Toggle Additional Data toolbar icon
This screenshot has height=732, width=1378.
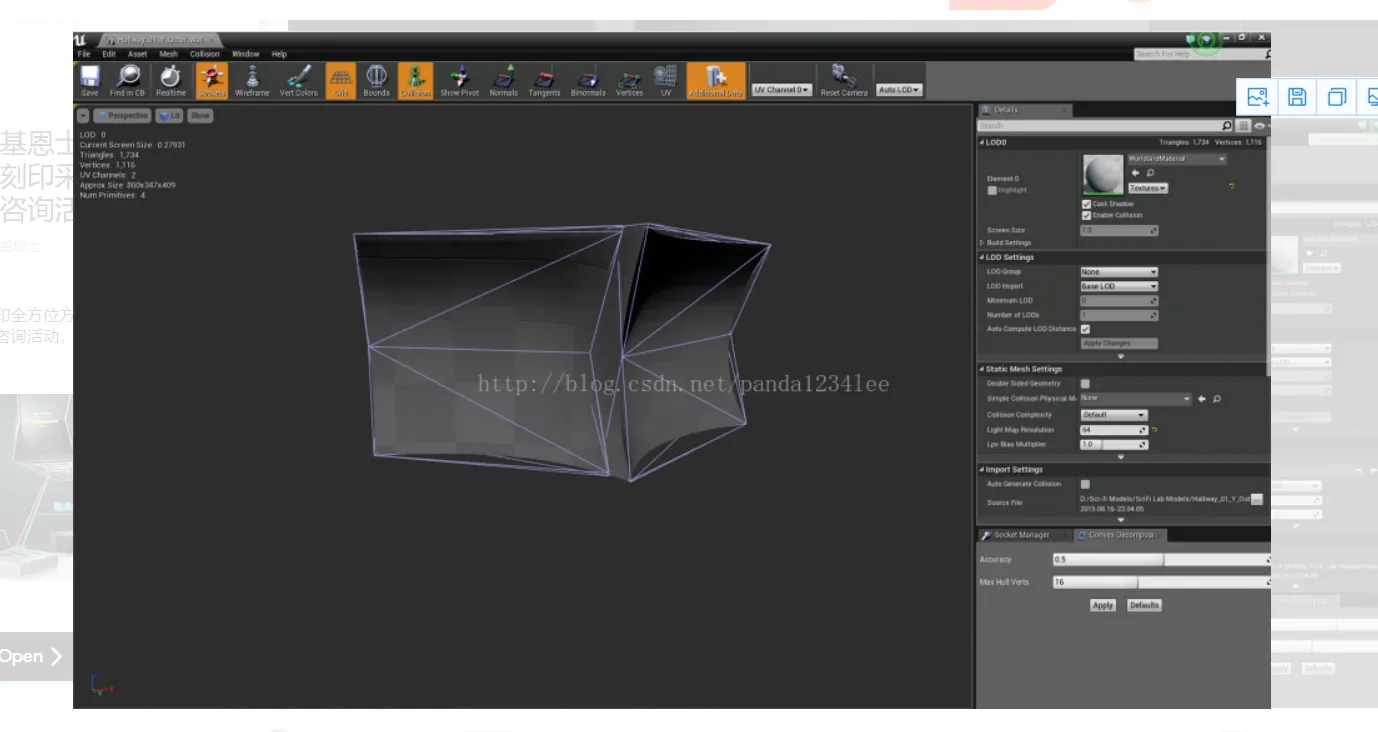(x=716, y=80)
